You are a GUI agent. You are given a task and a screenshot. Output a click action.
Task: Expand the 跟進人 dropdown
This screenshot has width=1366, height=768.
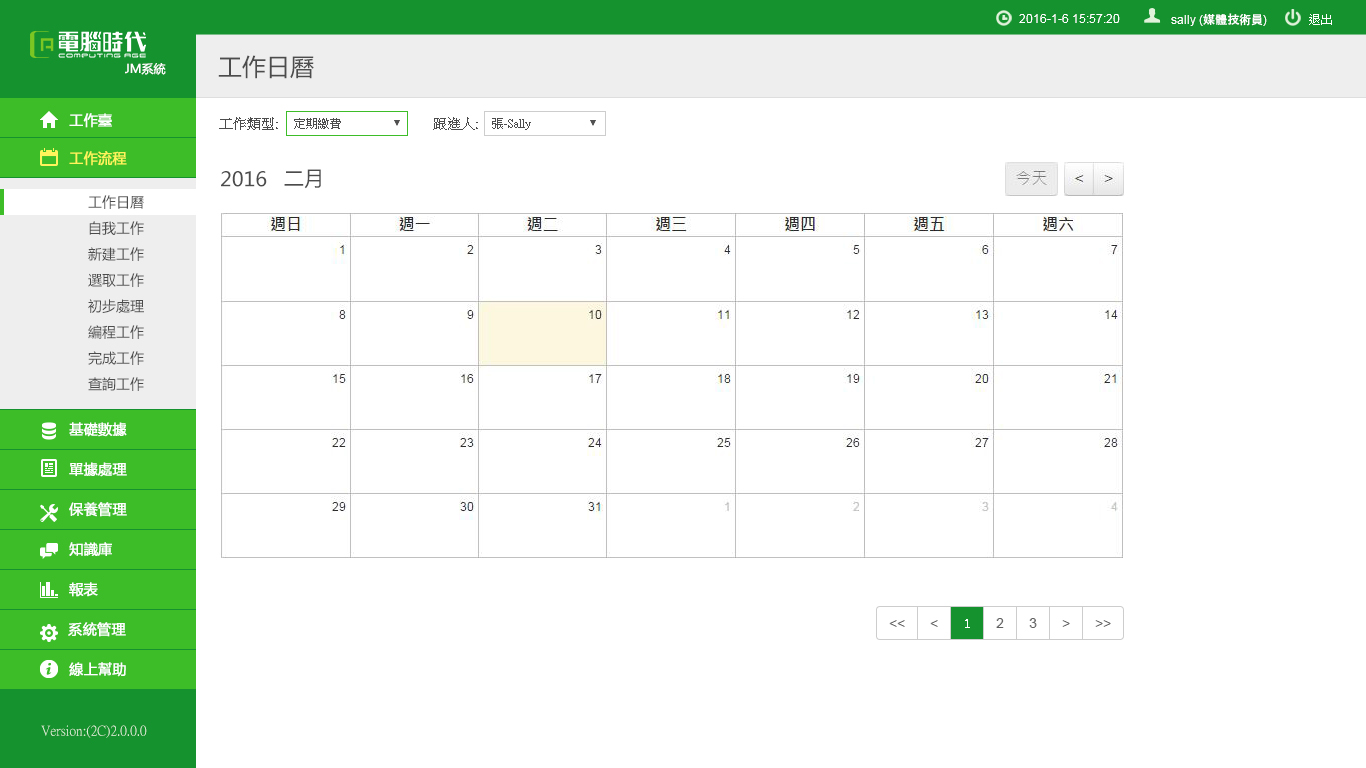click(544, 123)
